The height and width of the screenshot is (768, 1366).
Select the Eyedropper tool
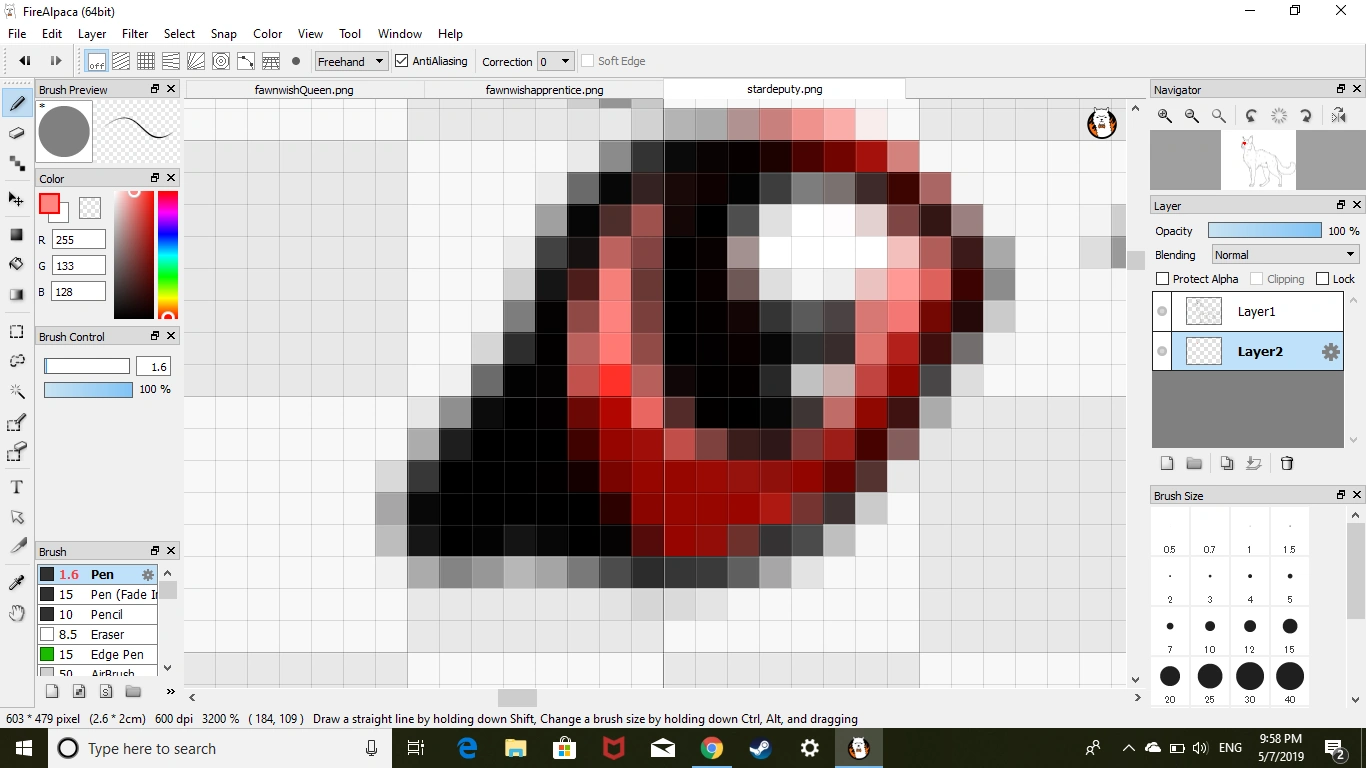pyautogui.click(x=17, y=582)
